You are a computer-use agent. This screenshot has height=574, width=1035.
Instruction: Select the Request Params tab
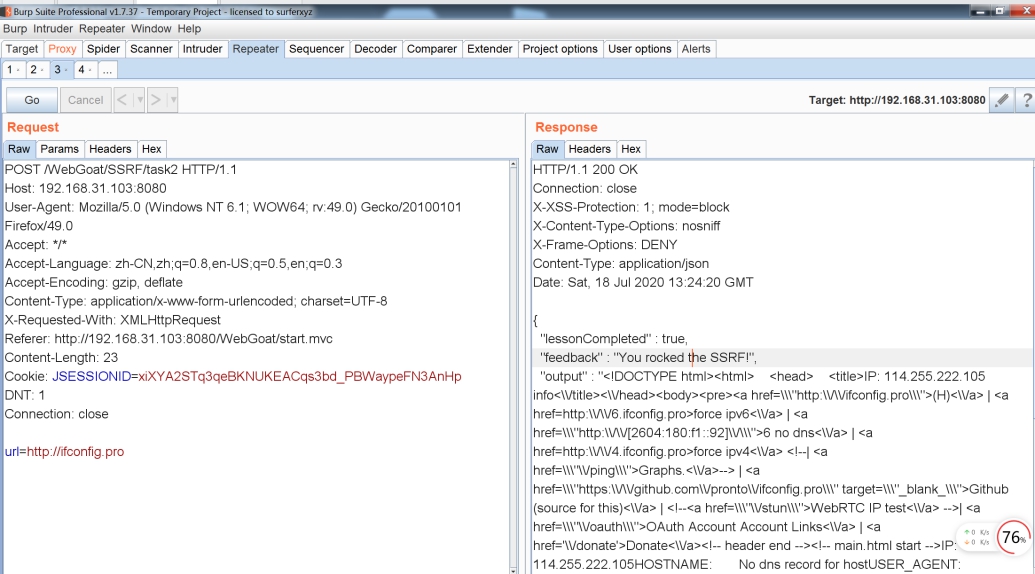(x=59, y=149)
